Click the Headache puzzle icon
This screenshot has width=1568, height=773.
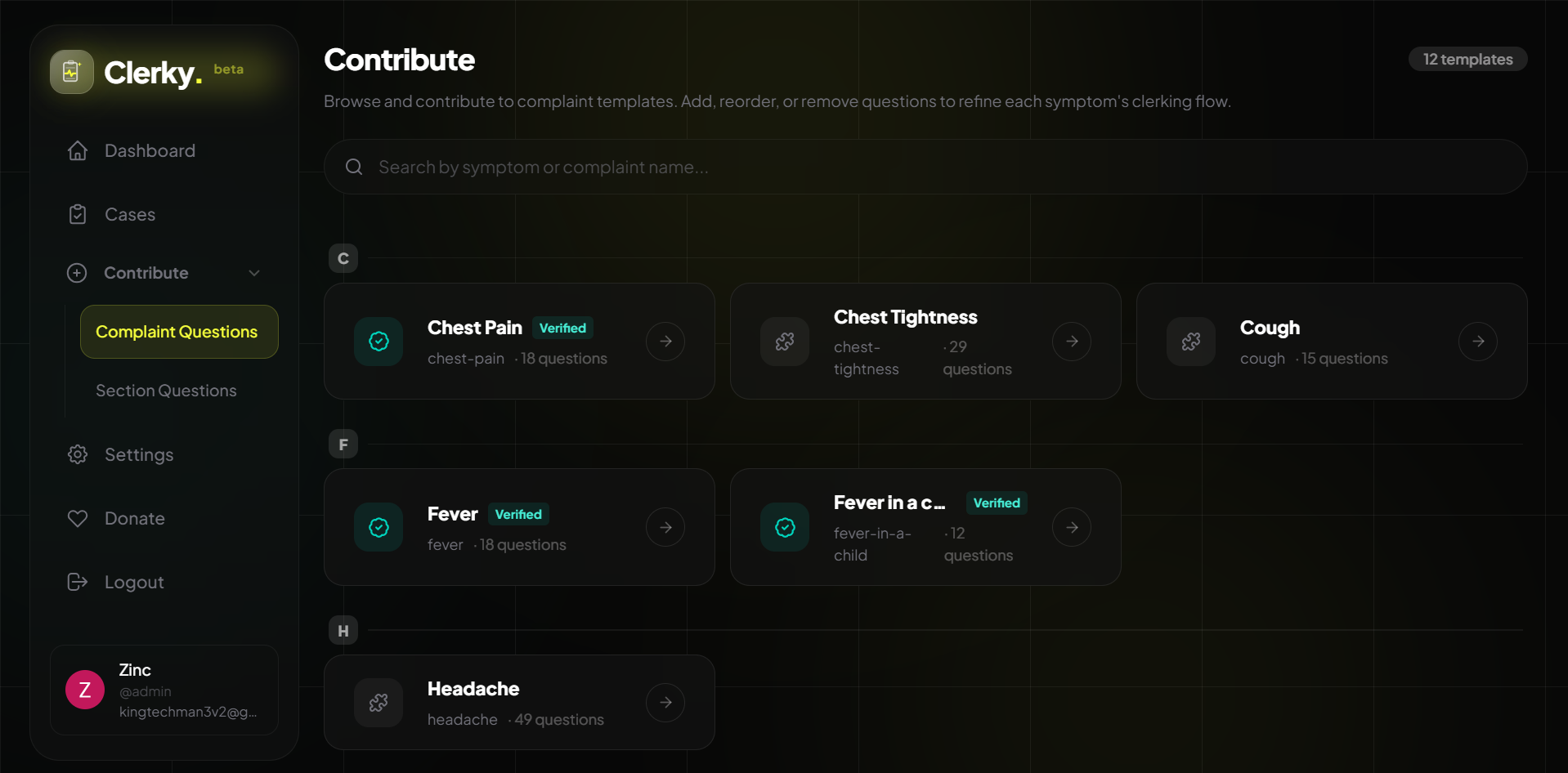click(379, 702)
